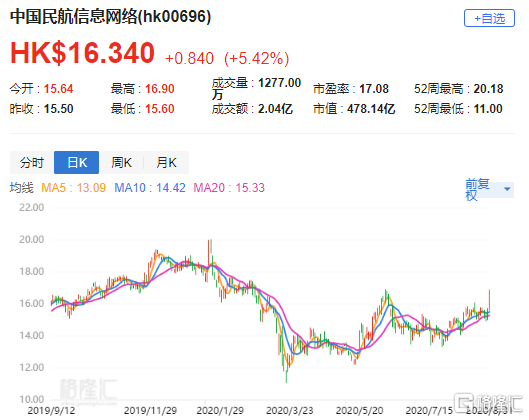Click the 2019/11/29 date axis label
Viewport: 529px width, 420px height.
(150, 411)
